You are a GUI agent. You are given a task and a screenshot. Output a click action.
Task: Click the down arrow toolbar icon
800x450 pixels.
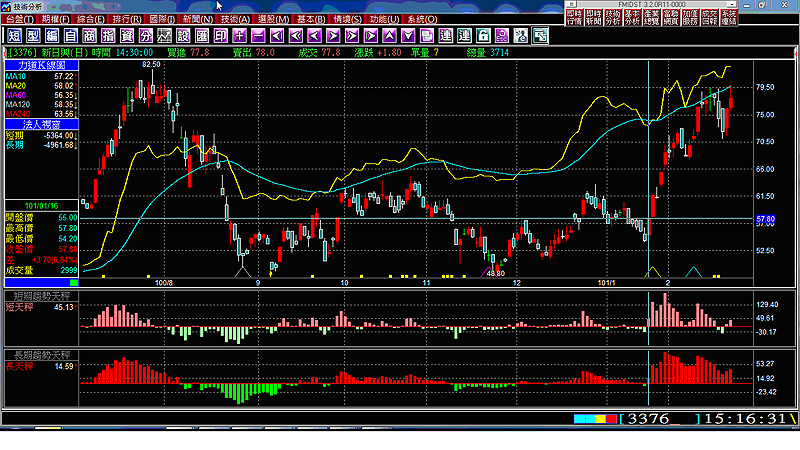click(x=408, y=36)
